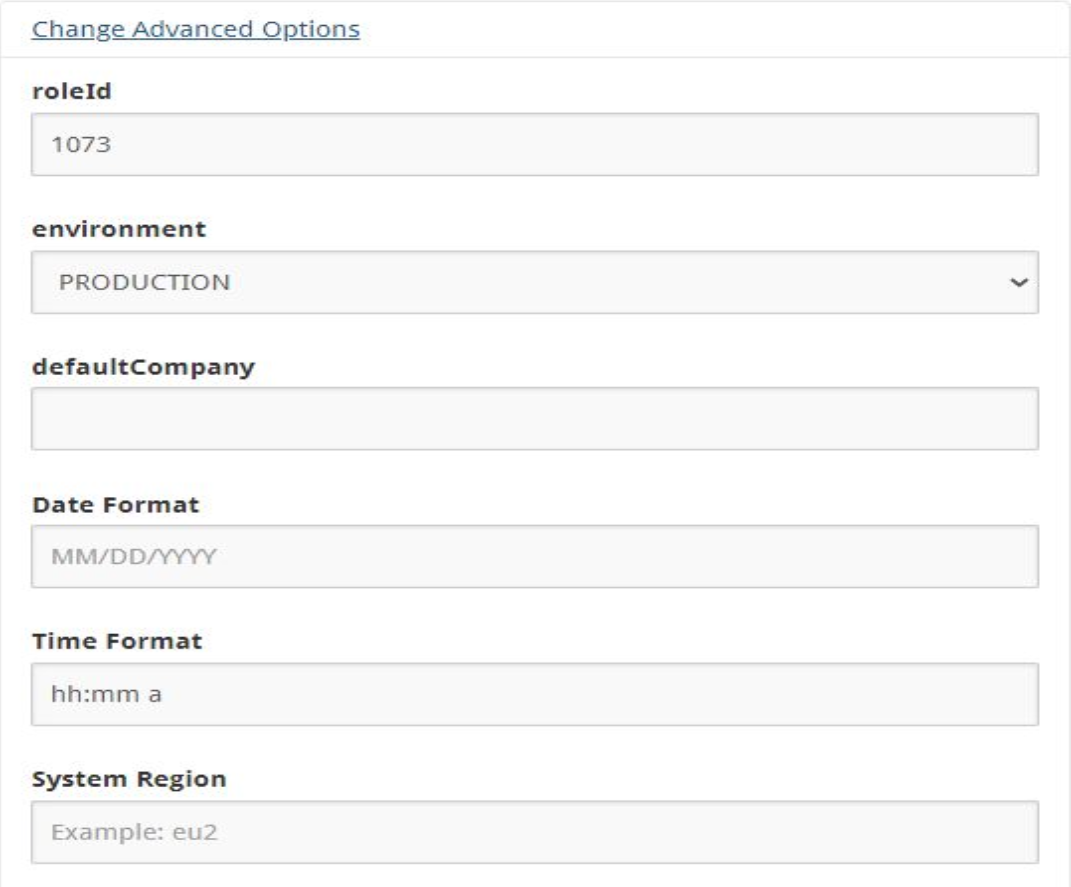
Task: Click the defaultCompany field label
Action: click(x=143, y=367)
